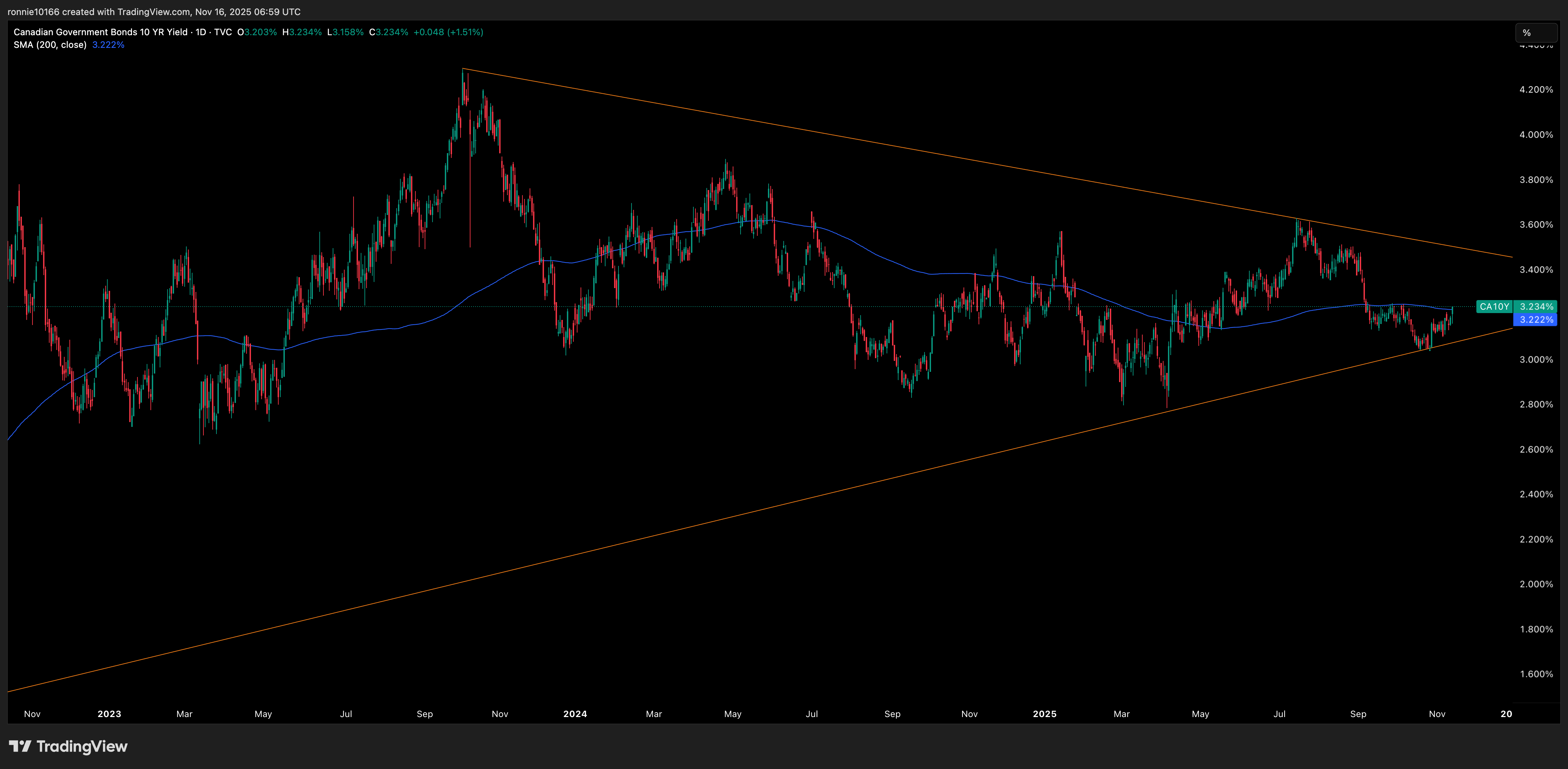Image resolution: width=1568 pixels, height=769 pixels.
Task: Click the blue SMA value label on scale
Action: [1535, 321]
